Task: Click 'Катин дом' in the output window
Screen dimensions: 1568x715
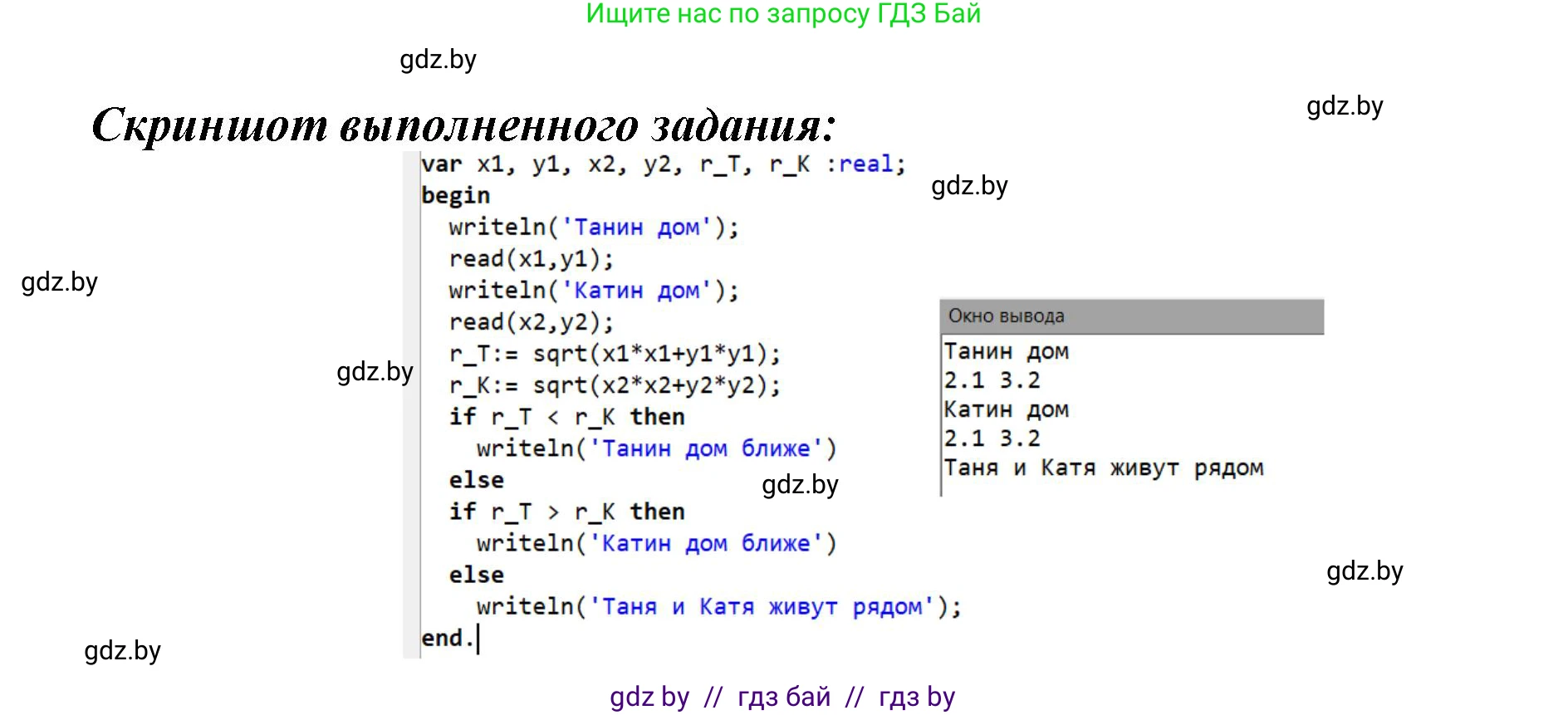Action: [x=1006, y=410]
